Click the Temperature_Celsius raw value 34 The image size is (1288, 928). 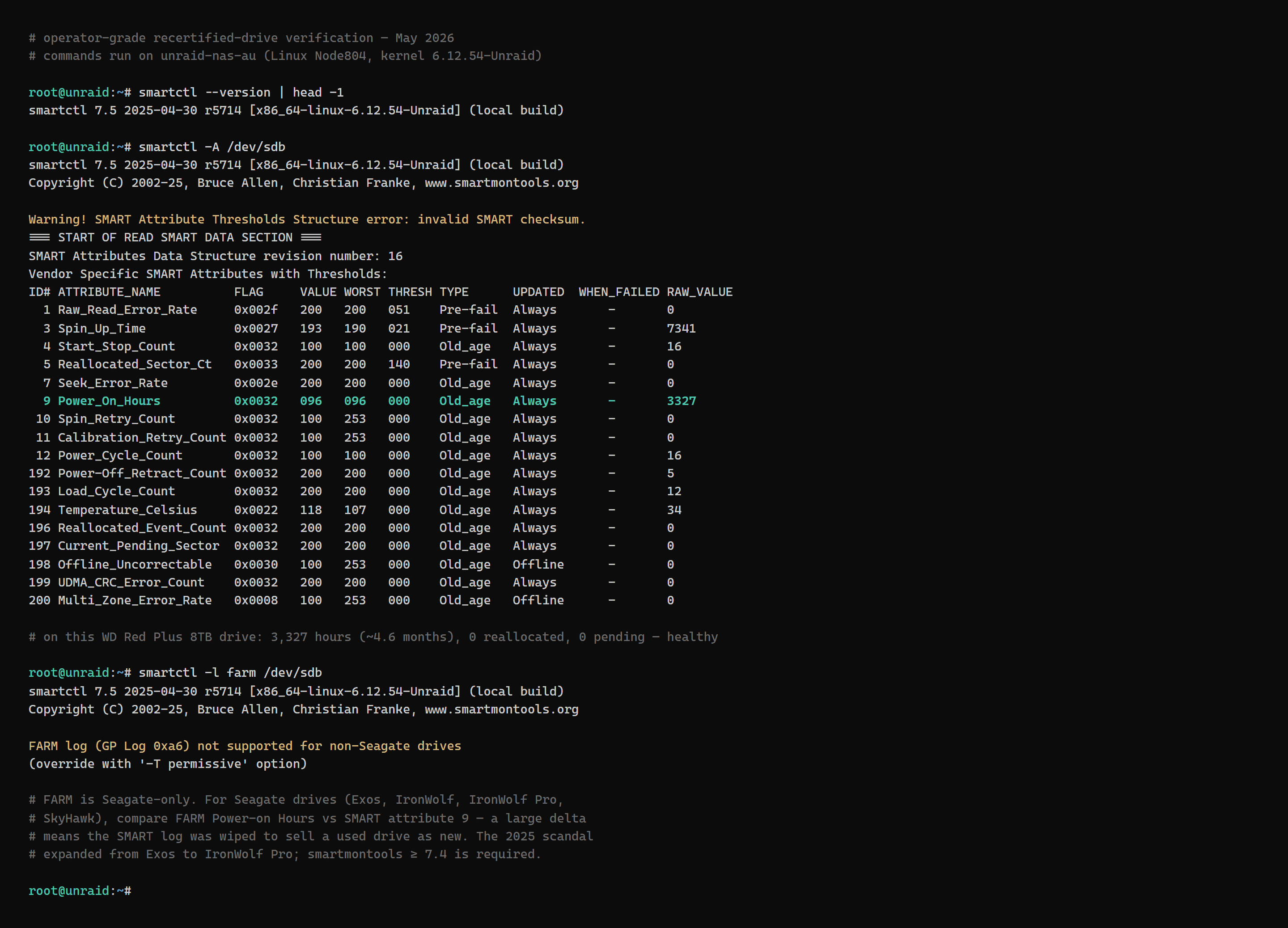click(674, 510)
